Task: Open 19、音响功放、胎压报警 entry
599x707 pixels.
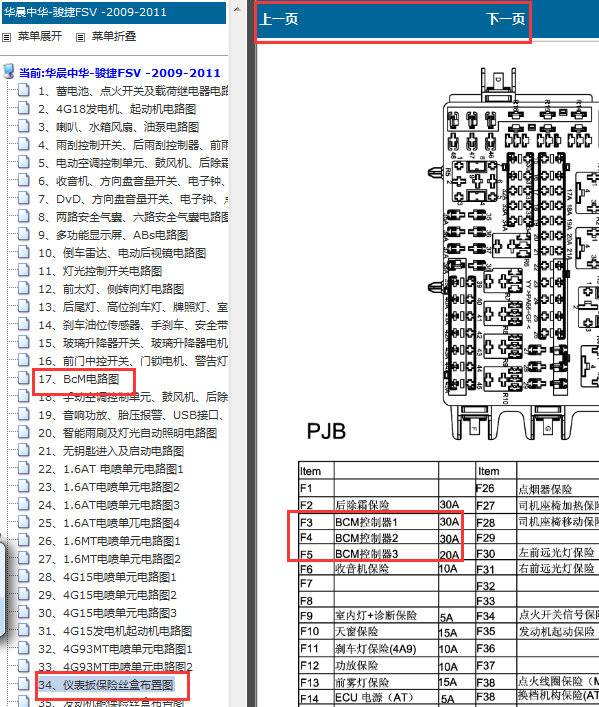Action: (x=130, y=415)
